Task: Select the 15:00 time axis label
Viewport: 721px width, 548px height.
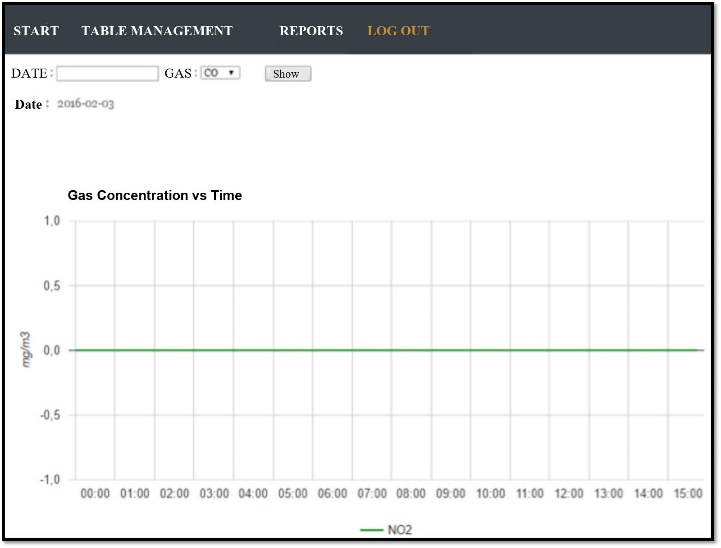Action: coord(687,494)
